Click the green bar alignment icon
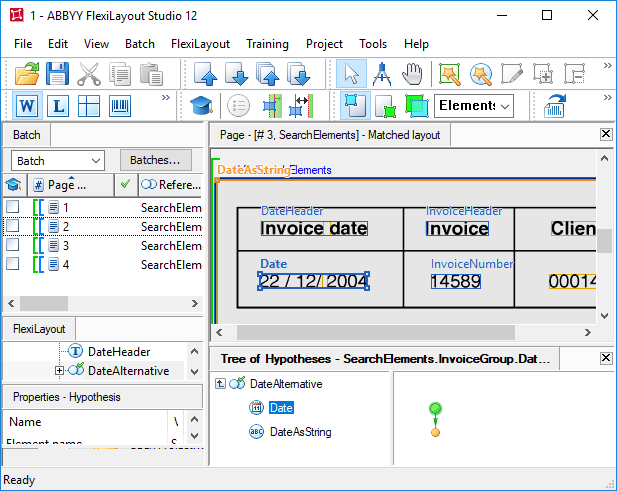 pos(272,106)
